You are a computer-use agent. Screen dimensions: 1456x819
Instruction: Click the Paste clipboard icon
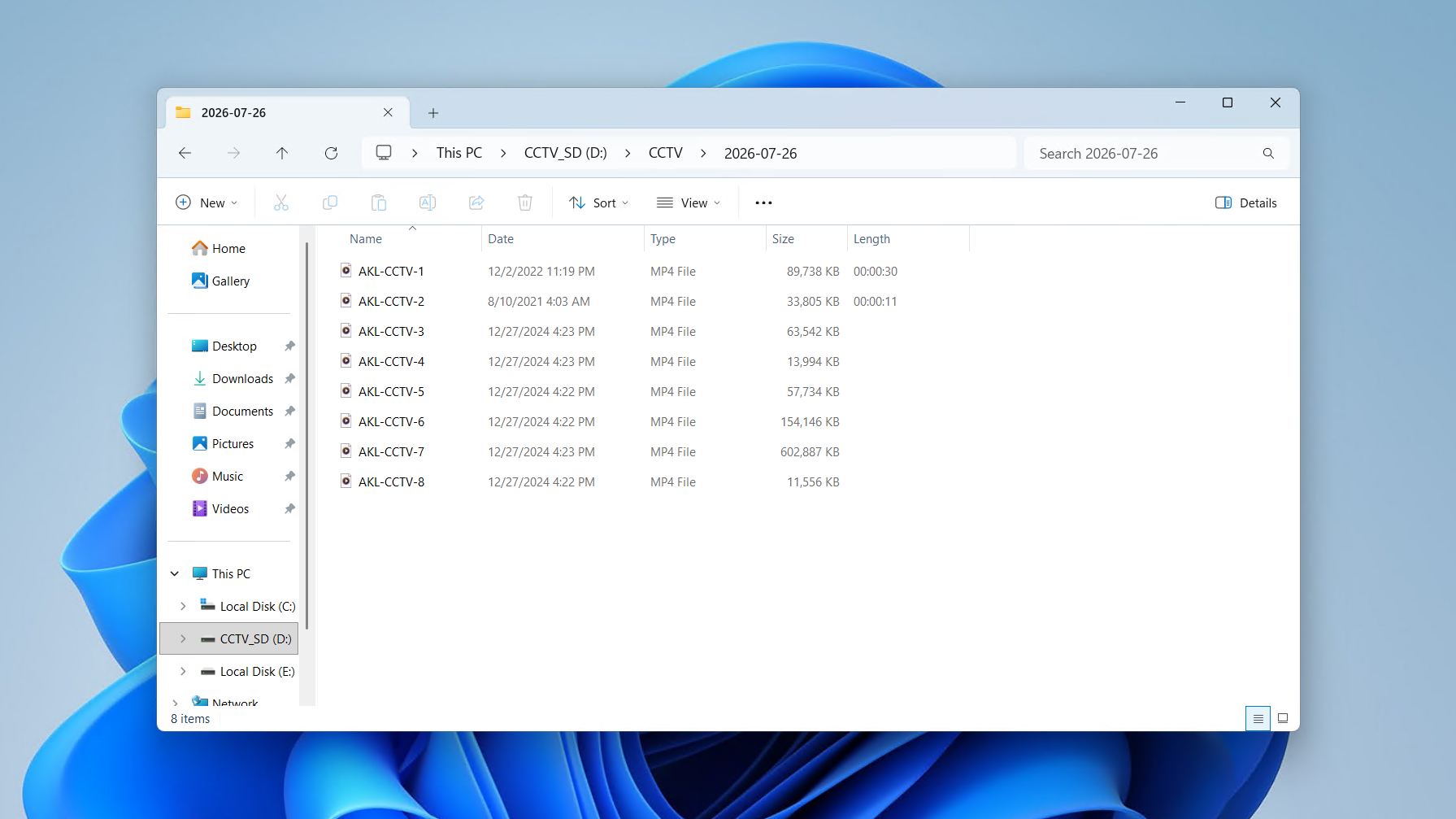point(379,203)
